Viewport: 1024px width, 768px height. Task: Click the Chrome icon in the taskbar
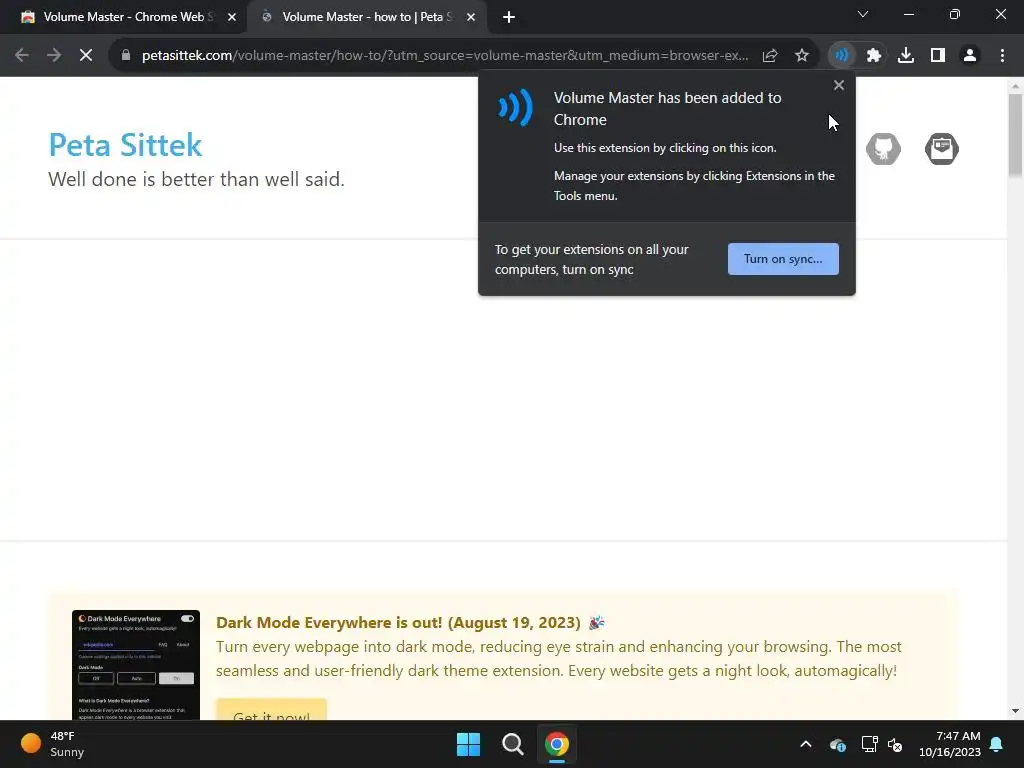tap(557, 744)
